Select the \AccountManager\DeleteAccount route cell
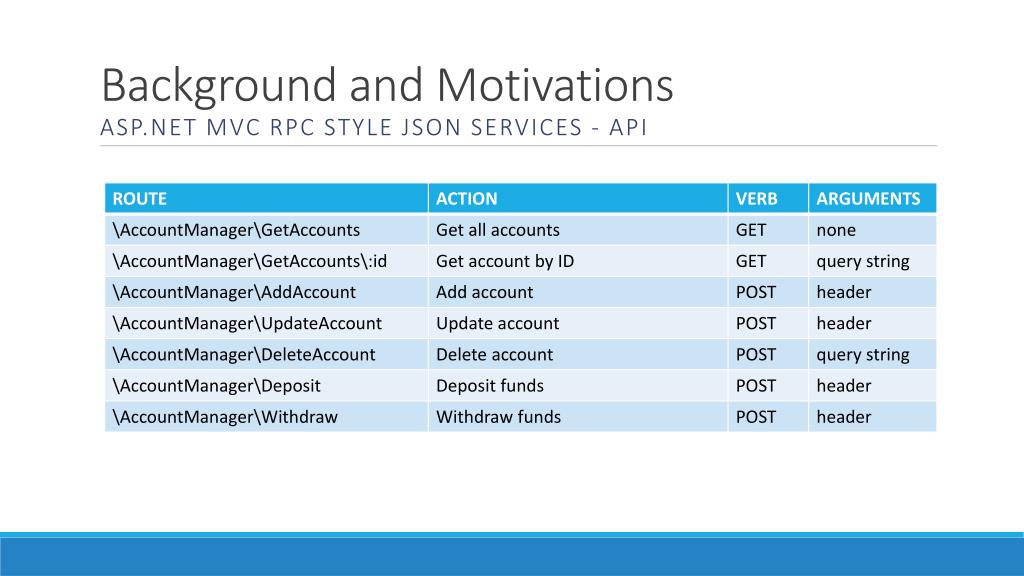Screen dimensions: 1024x576 click(x=266, y=355)
